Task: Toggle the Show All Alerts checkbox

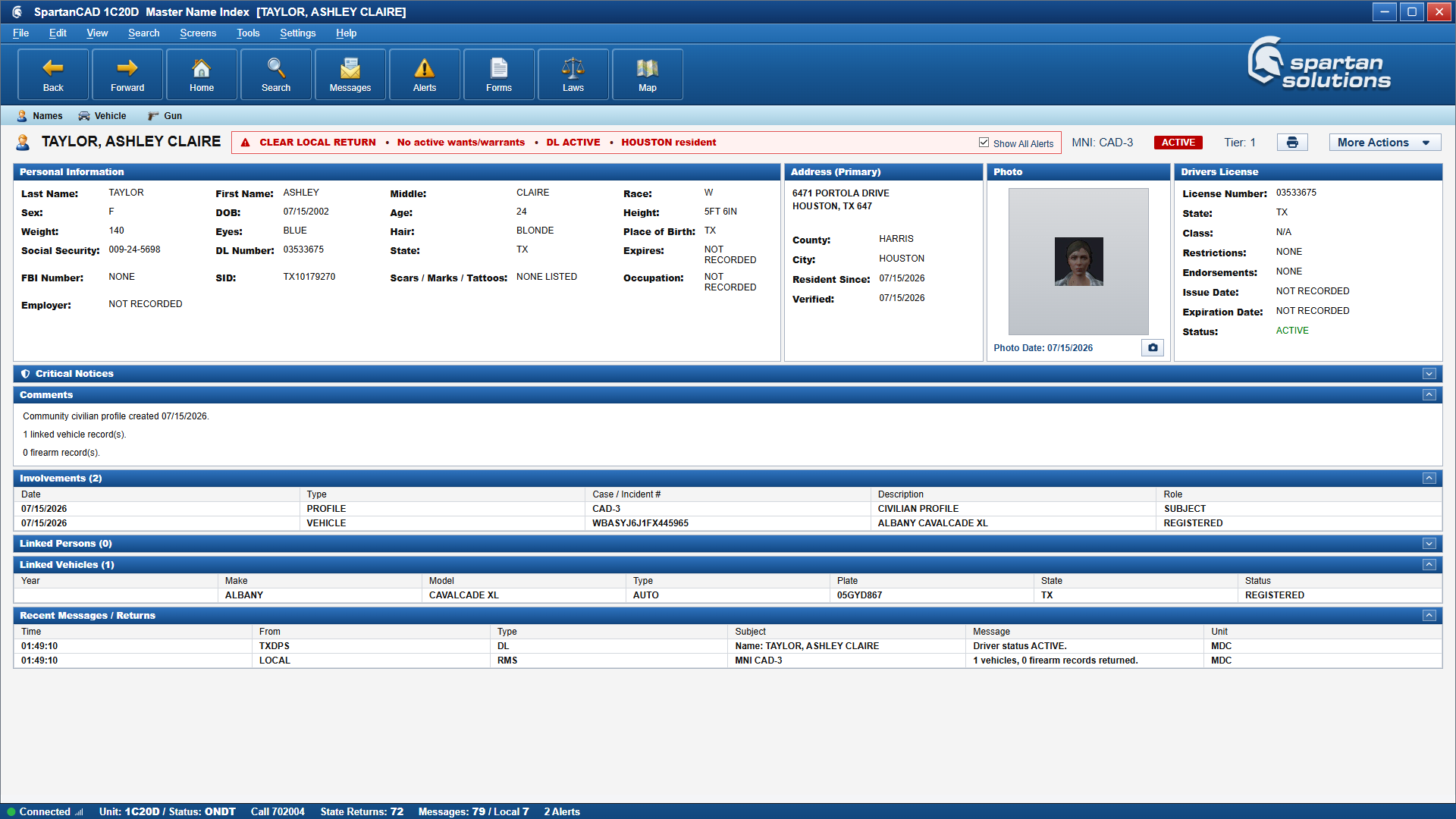Action: click(x=984, y=143)
